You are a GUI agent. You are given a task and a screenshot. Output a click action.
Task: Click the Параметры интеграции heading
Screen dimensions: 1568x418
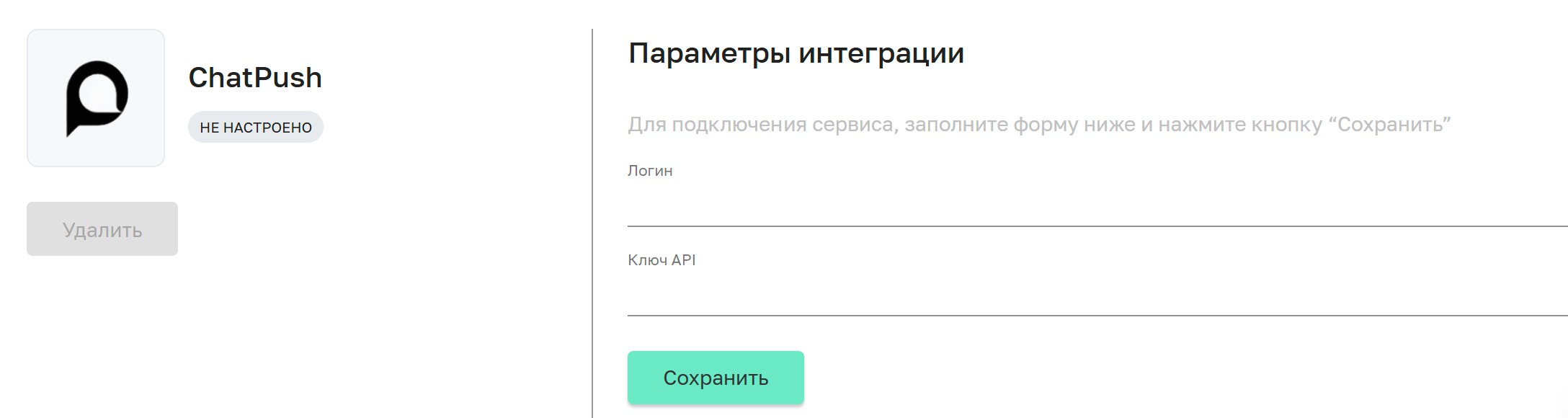796,52
